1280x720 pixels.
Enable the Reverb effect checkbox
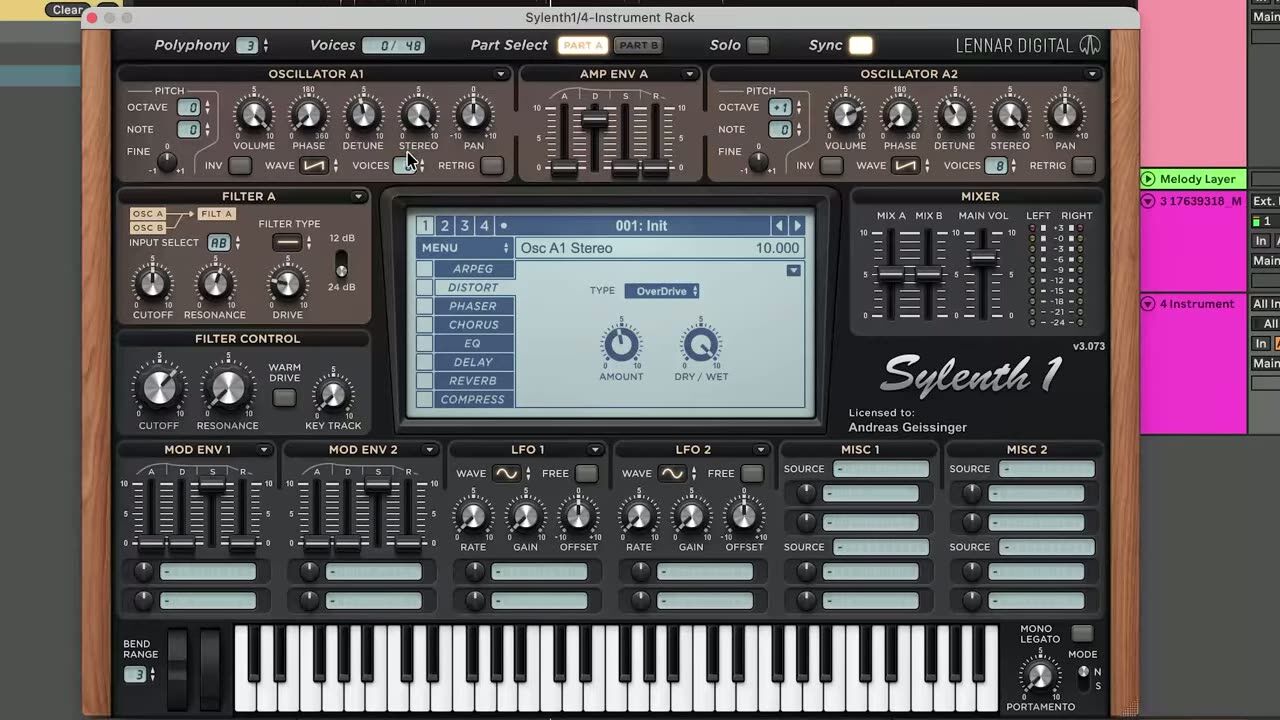[425, 381]
